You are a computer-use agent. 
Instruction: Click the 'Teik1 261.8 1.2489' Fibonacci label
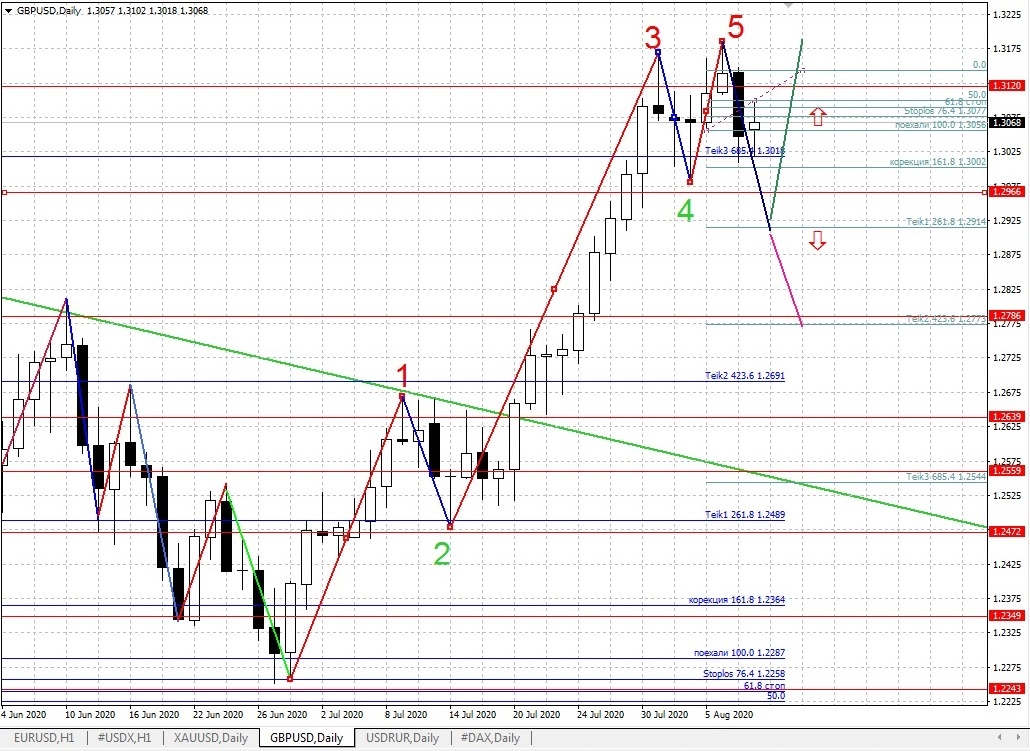(x=745, y=514)
